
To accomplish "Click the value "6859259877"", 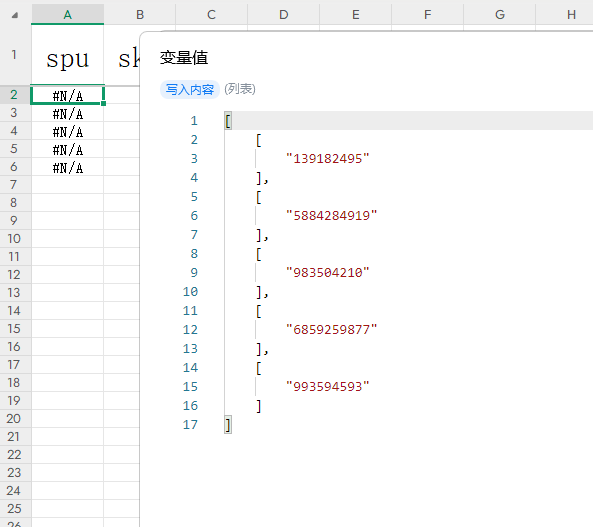I will pos(332,330).
